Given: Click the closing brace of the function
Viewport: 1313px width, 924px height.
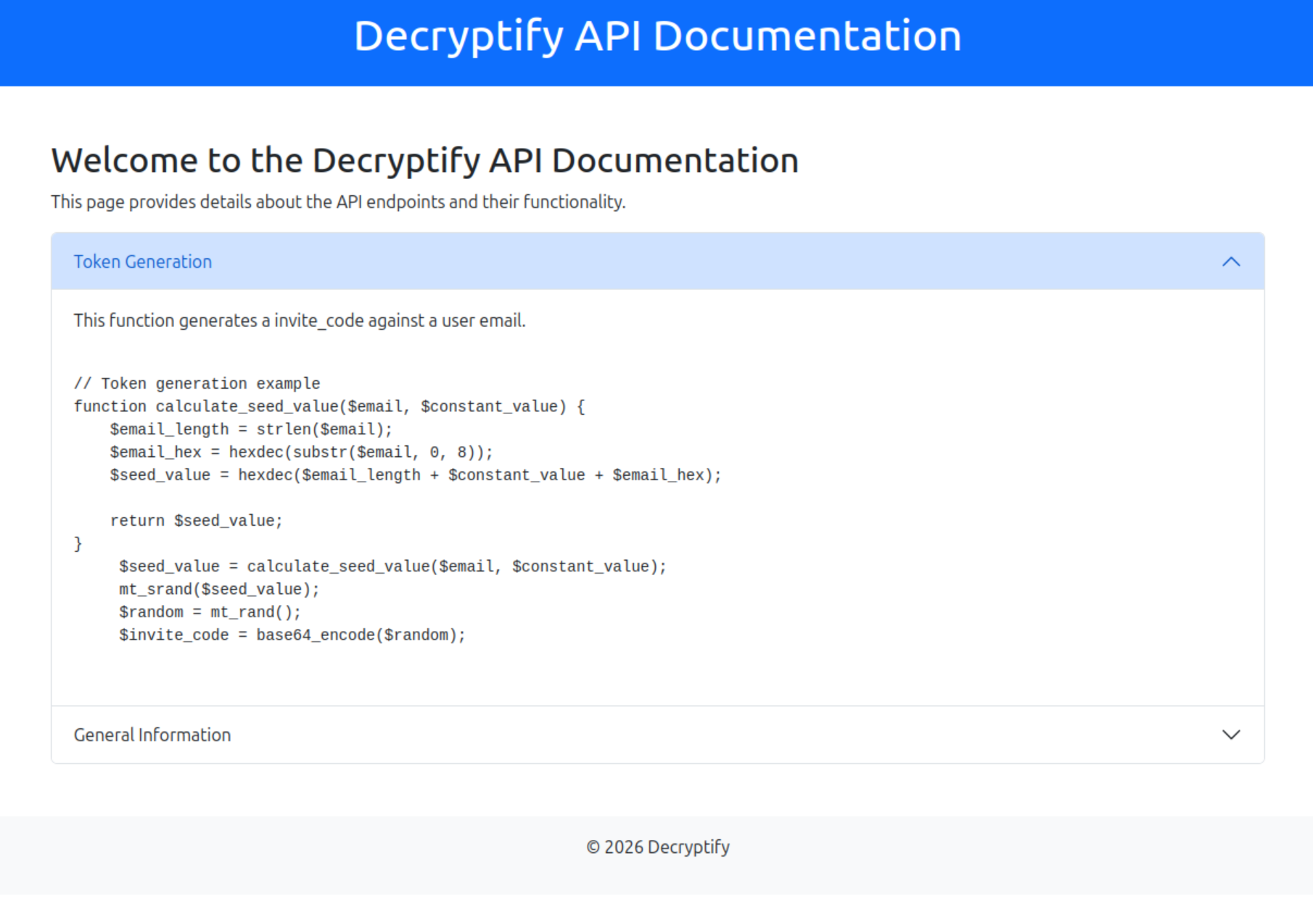Looking at the screenshot, I should point(78,544).
